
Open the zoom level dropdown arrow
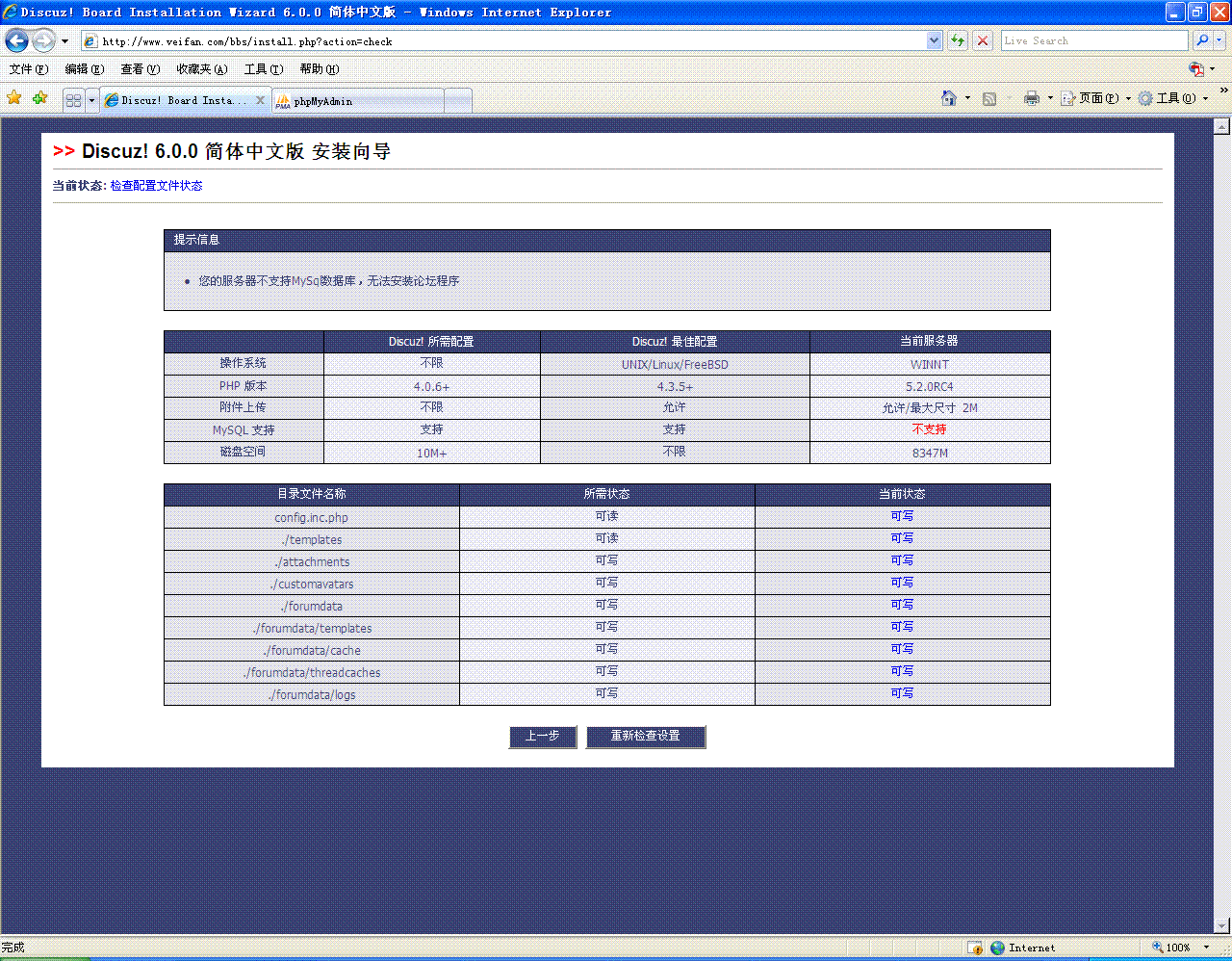click(1206, 948)
